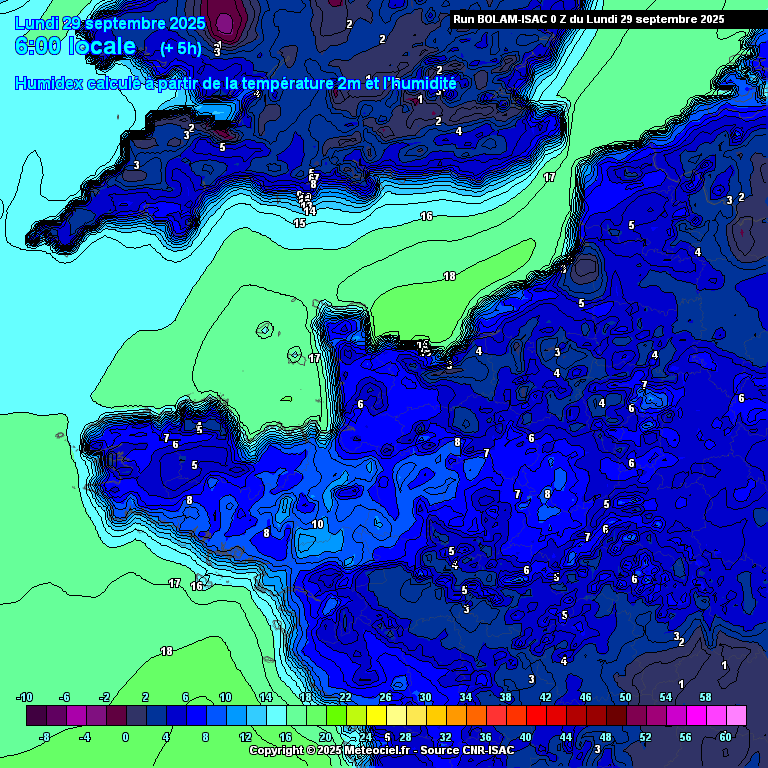Screen dimensions: 768x768
Task: Click the "60" legend scale label
Action: (x=725, y=737)
